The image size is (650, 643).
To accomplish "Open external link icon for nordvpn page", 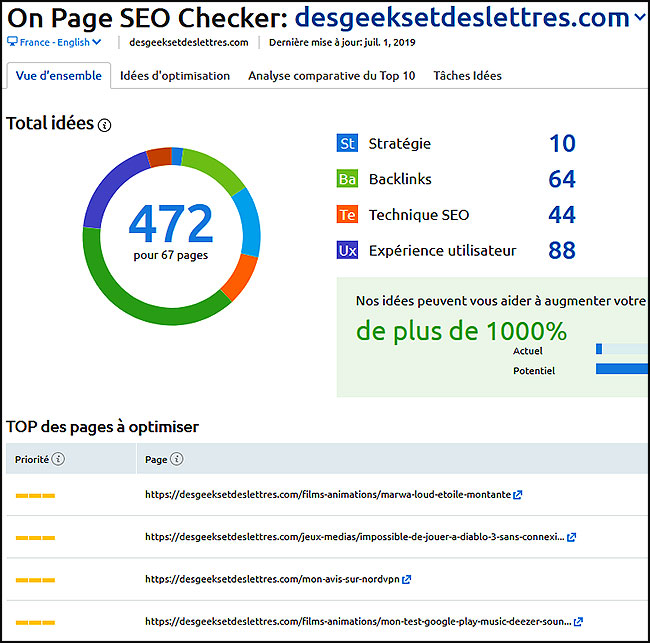I will pyautogui.click(x=406, y=579).
